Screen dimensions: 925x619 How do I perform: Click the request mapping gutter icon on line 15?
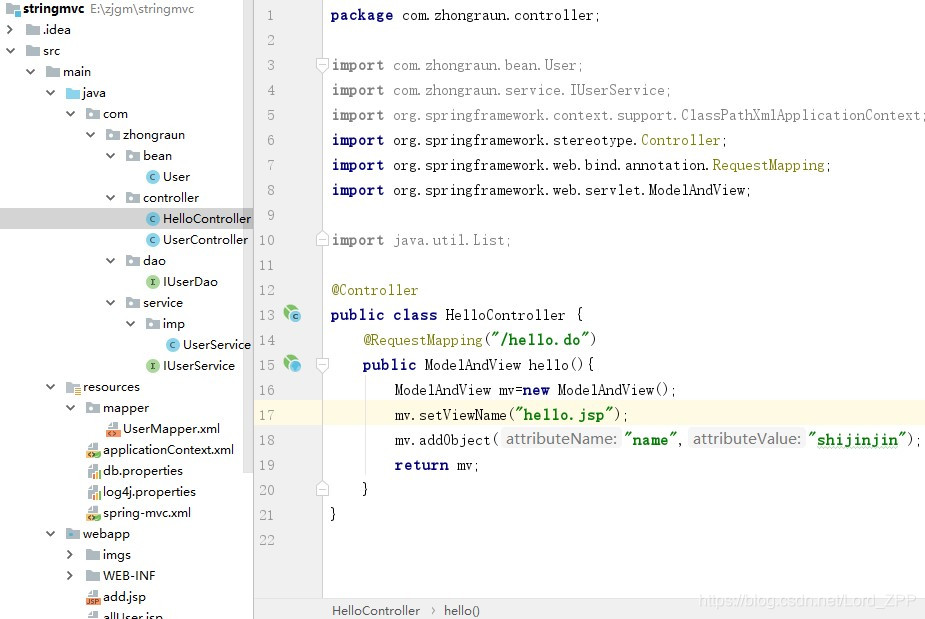click(x=292, y=363)
